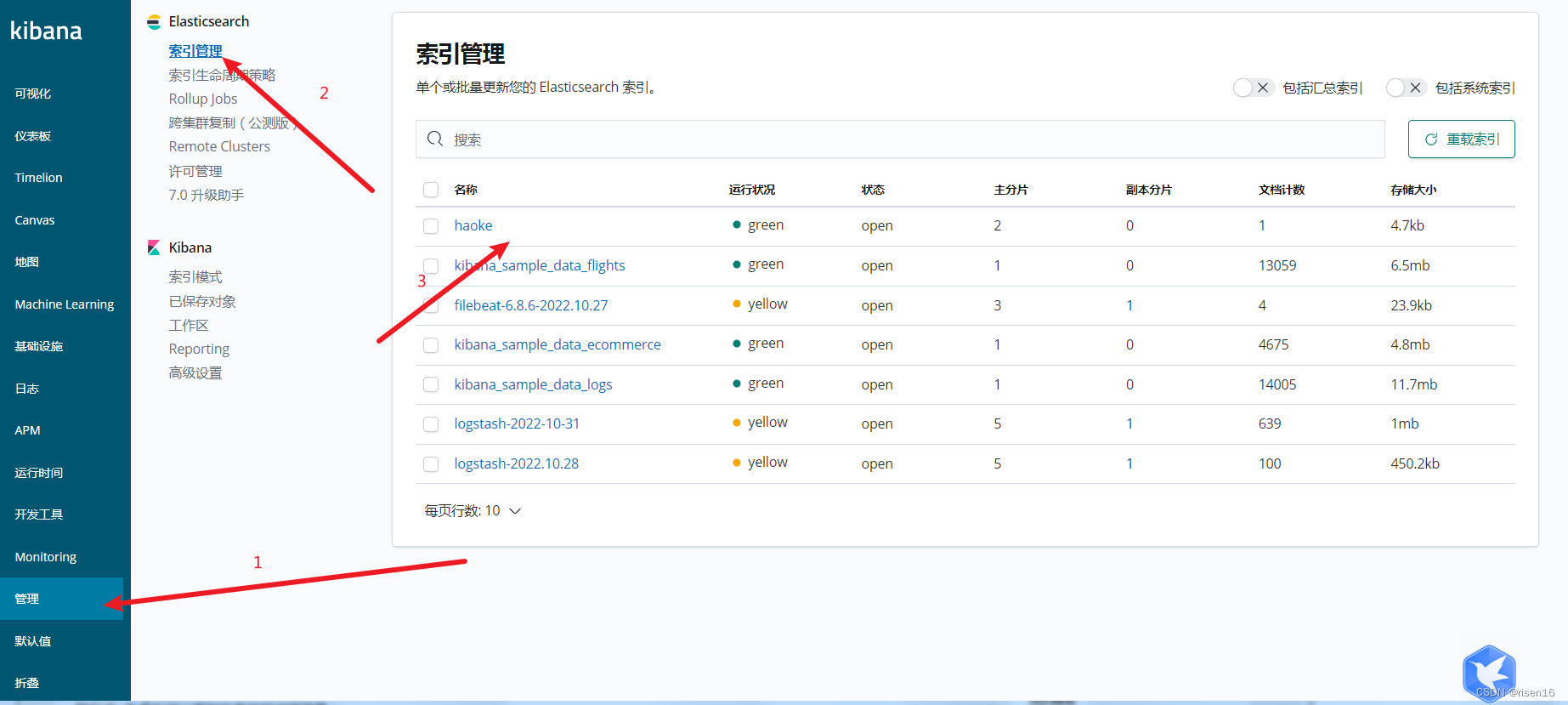The height and width of the screenshot is (705, 1568).
Task: Open 开发工具 in the sidebar
Action: pos(39,515)
